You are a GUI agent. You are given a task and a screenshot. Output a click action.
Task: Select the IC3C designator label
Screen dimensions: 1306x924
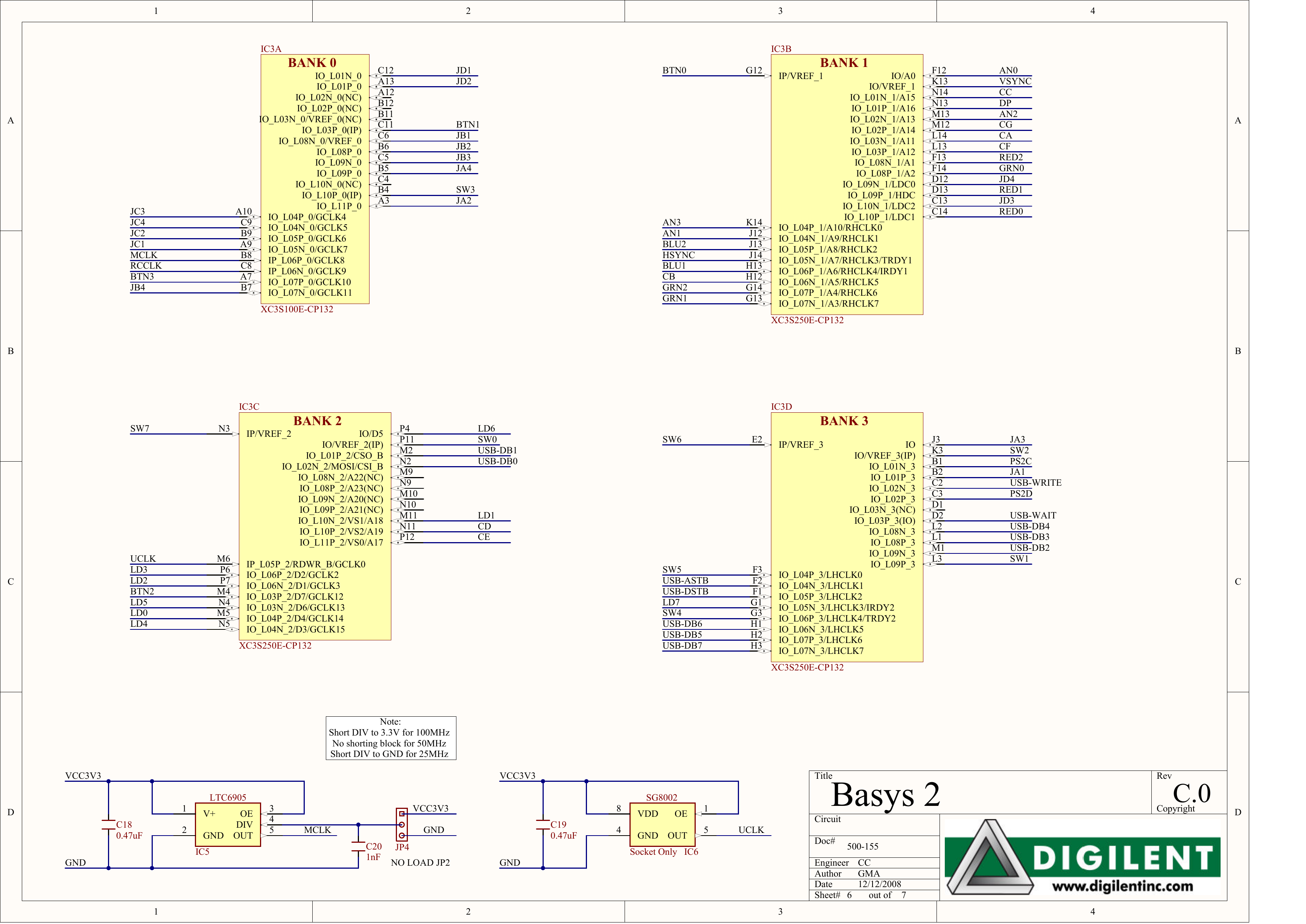point(249,407)
